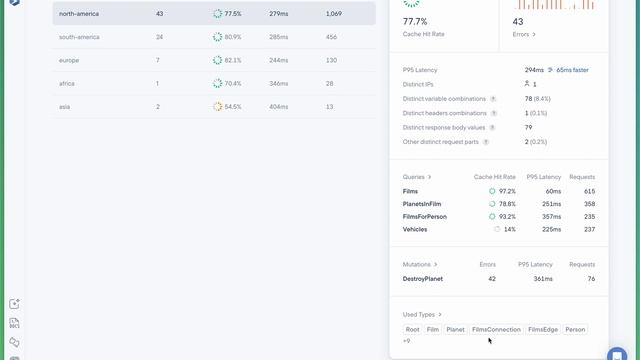Screen dimensions: 640x360
Task: Select the Planet type tag
Action: pyautogui.click(x=455, y=329)
